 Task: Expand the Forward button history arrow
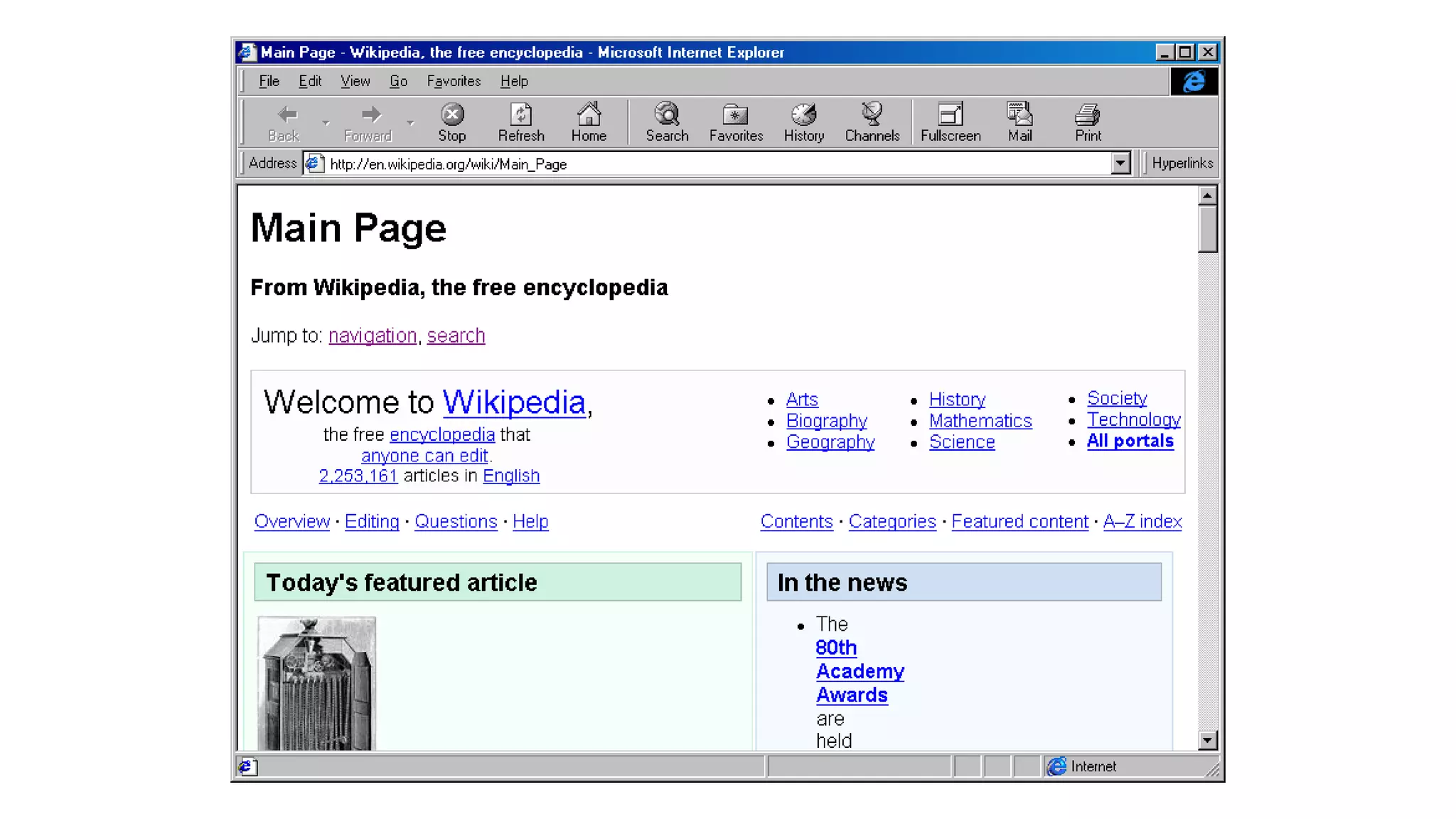410,123
